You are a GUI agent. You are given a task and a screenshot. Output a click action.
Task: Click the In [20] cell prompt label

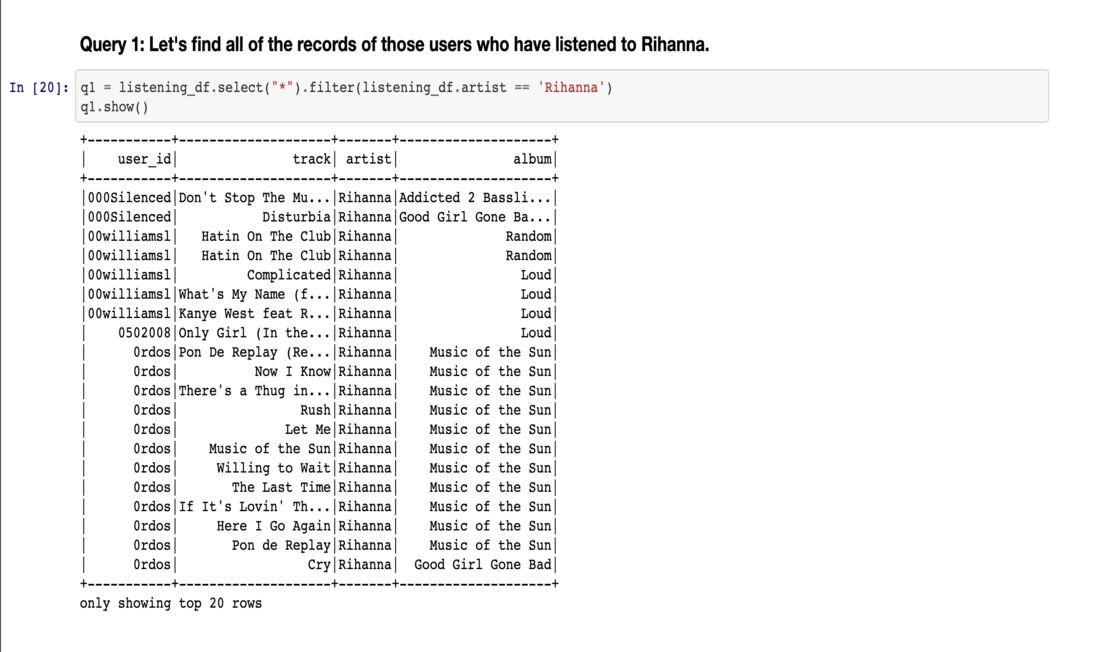pyautogui.click(x=39, y=88)
